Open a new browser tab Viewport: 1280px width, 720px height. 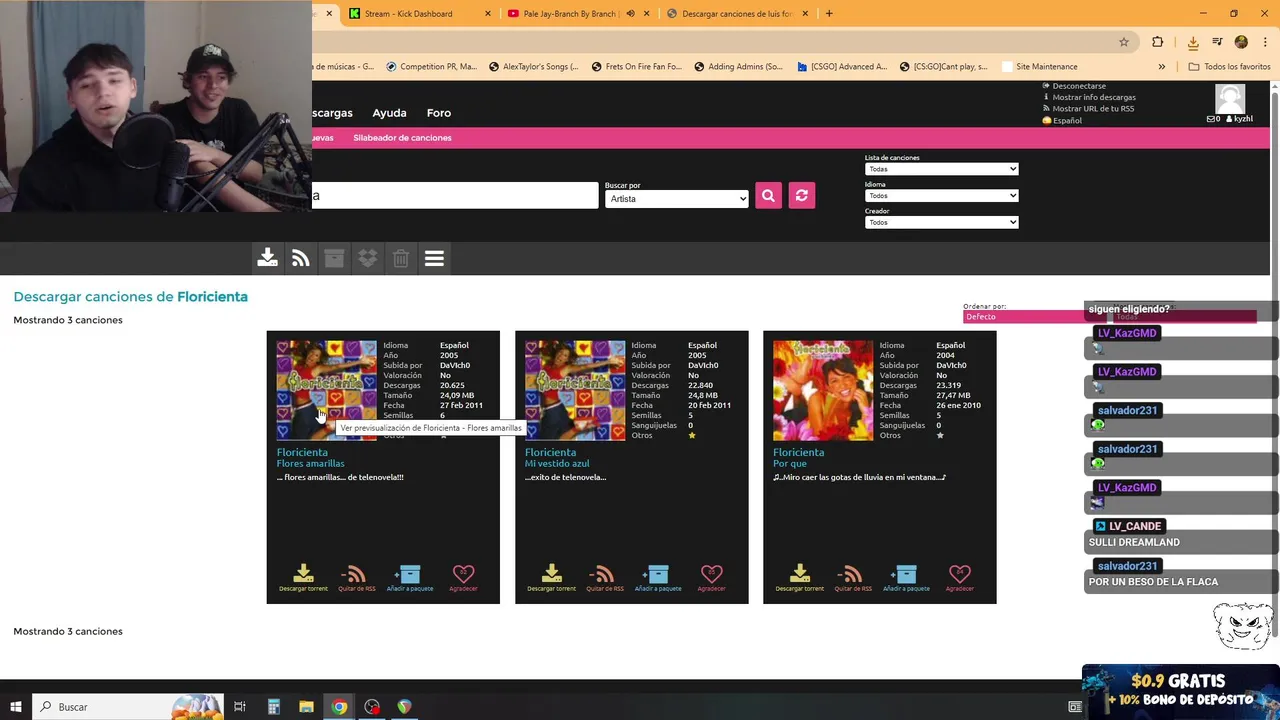[829, 14]
